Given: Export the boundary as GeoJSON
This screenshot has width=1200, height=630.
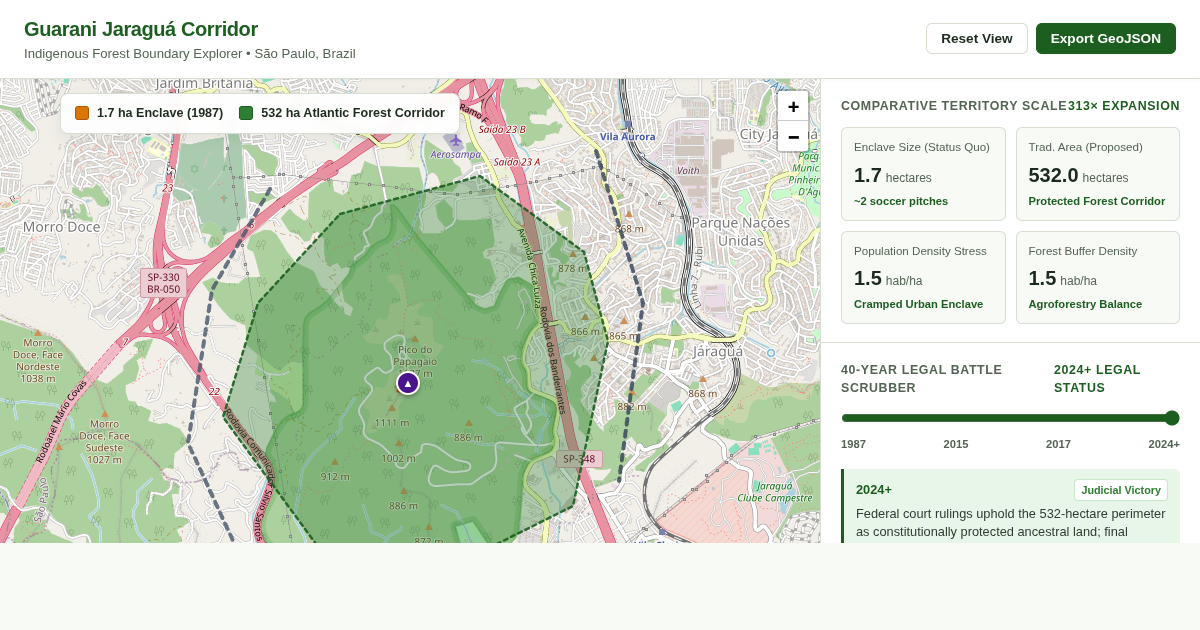Looking at the screenshot, I should click(x=1106, y=38).
